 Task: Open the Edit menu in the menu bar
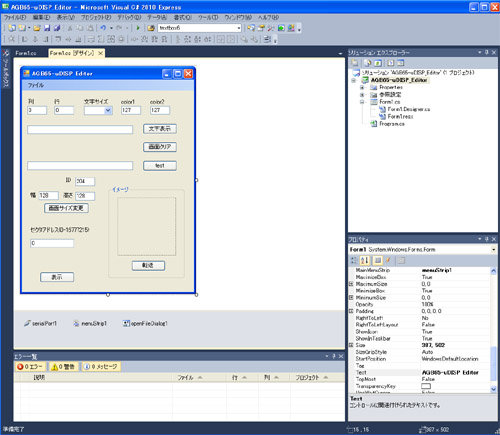[x=41, y=17]
